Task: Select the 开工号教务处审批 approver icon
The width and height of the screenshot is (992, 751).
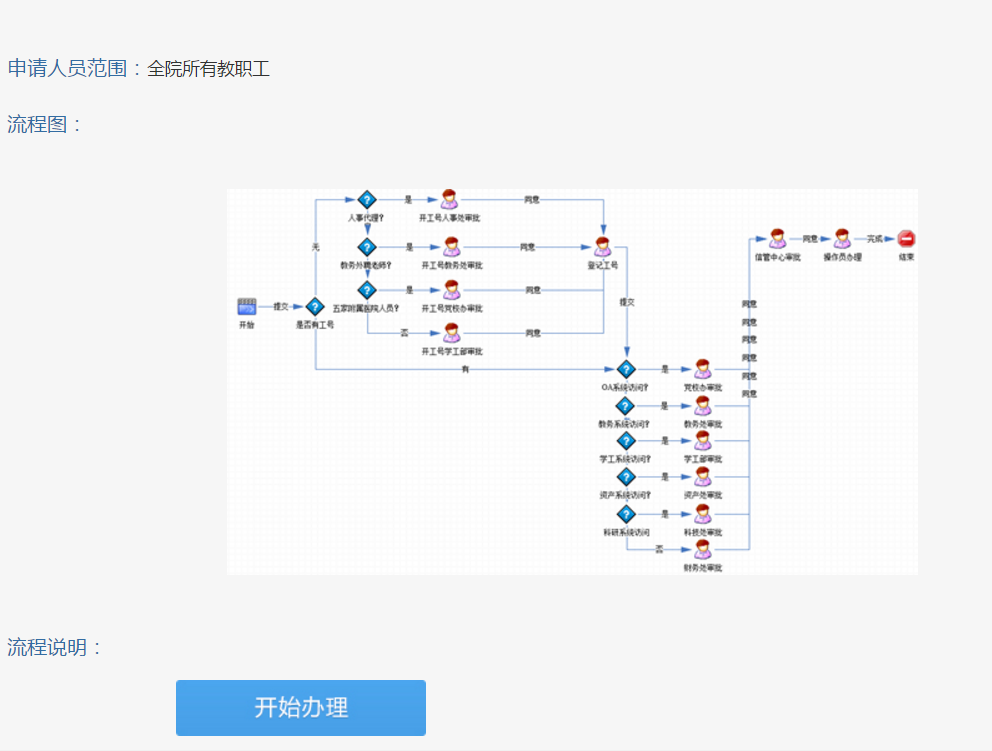Action: coord(451,246)
